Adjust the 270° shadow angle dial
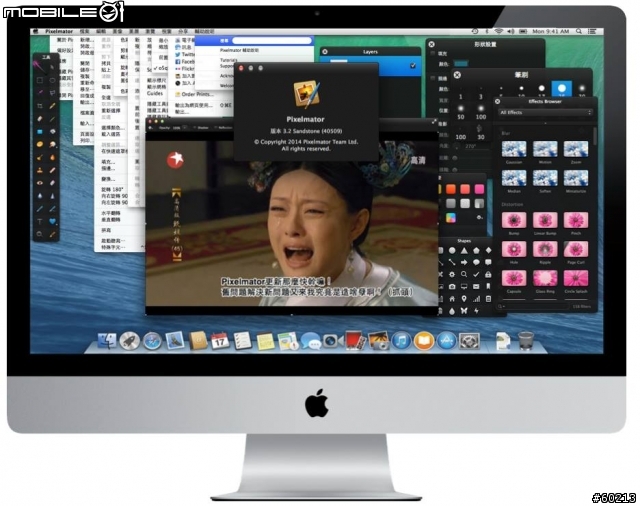 [x=458, y=146]
